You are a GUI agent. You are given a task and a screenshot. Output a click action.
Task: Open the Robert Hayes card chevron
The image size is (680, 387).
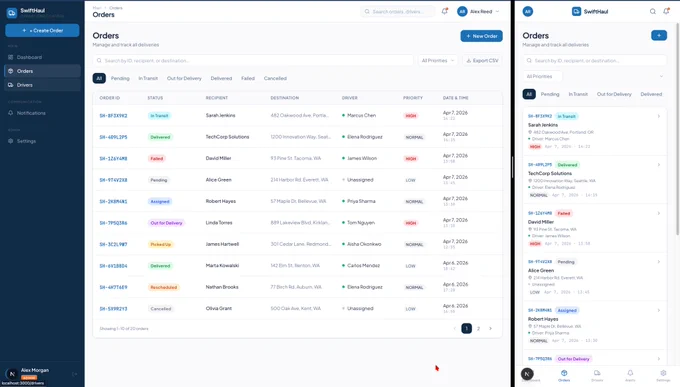(659, 311)
